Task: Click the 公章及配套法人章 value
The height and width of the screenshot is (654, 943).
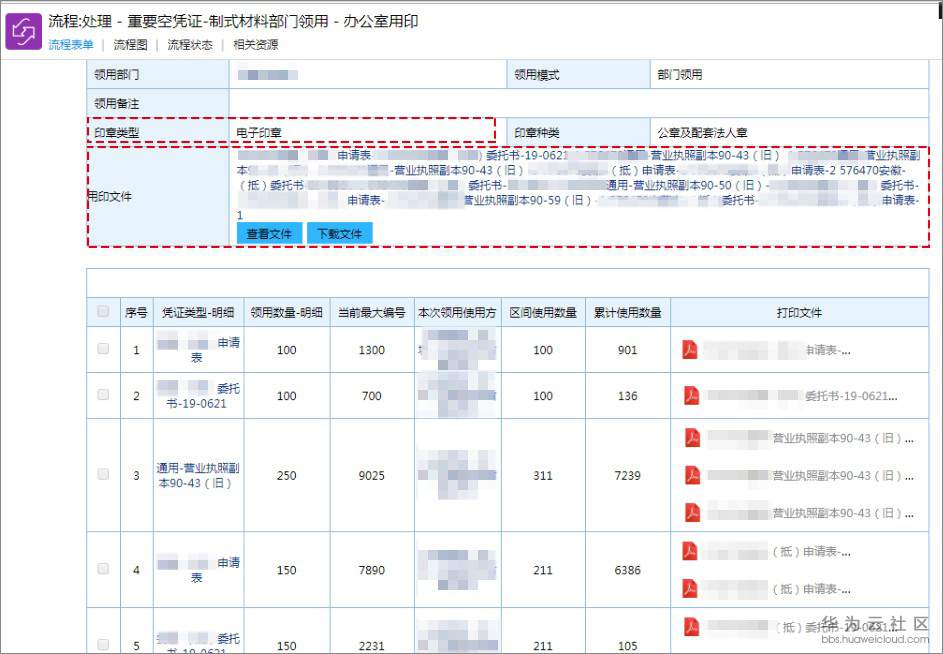Action: coord(702,132)
